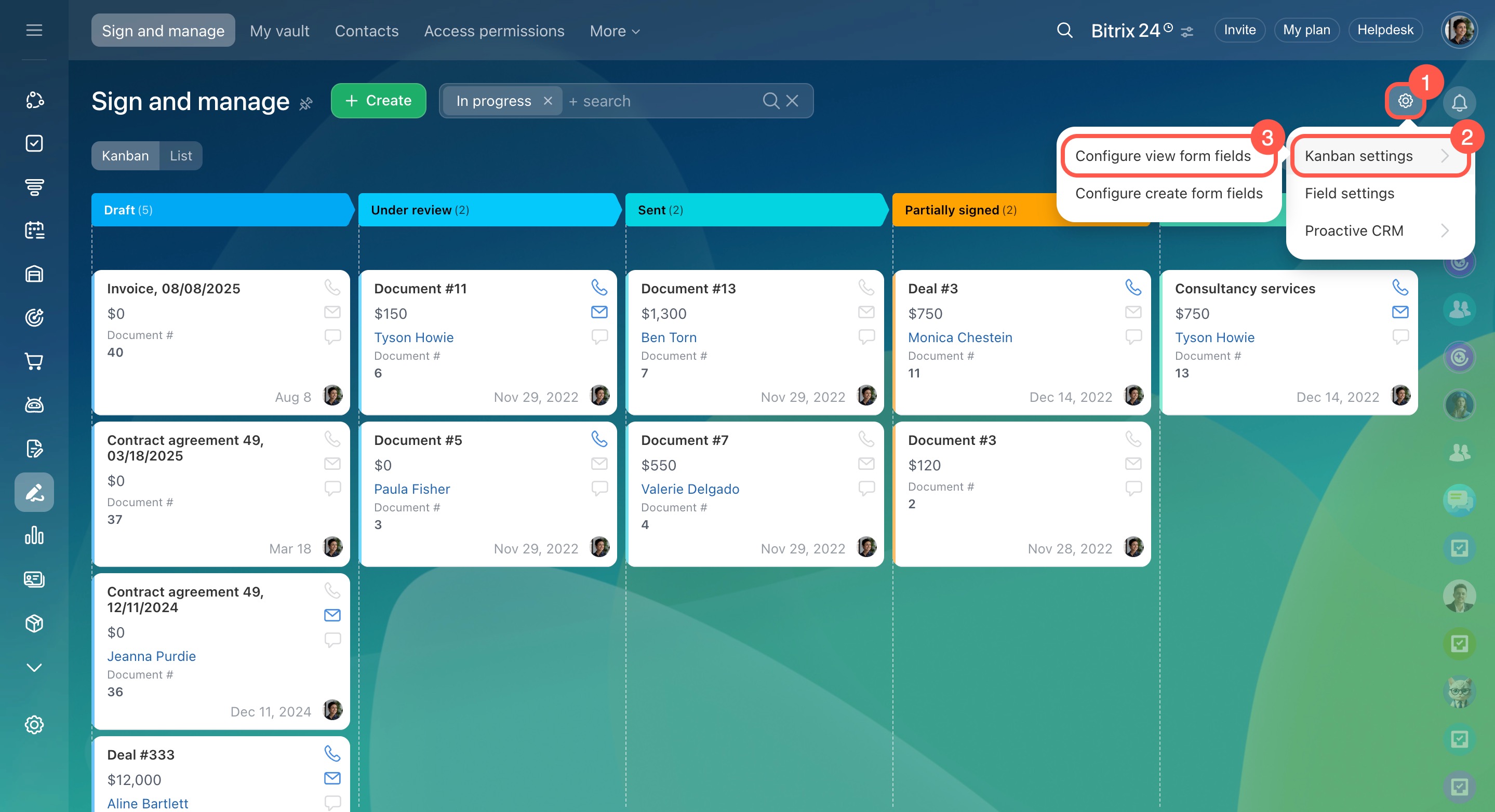Click the comment icon on Document #13

point(866,336)
